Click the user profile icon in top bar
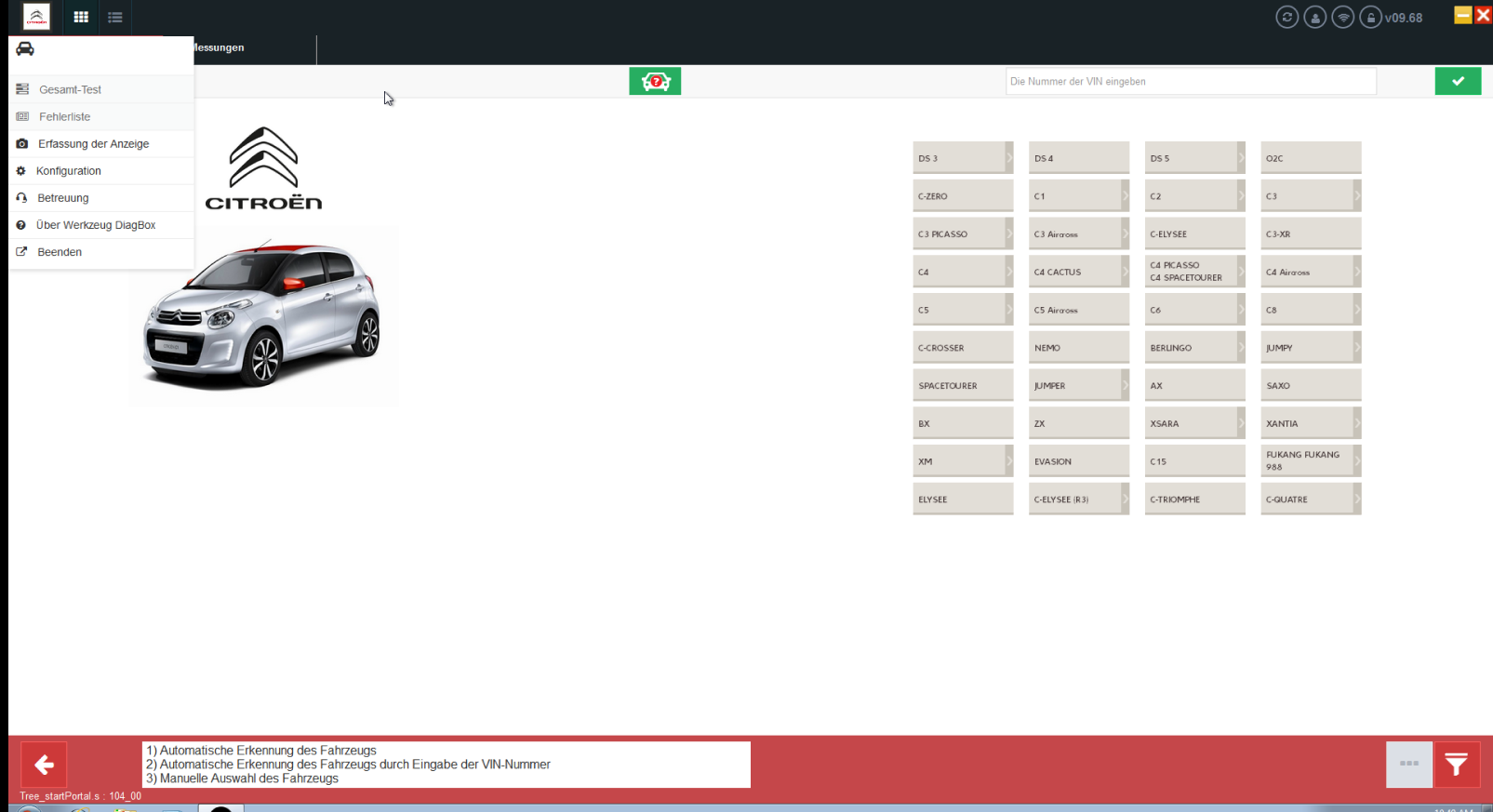 [x=1314, y=18]
